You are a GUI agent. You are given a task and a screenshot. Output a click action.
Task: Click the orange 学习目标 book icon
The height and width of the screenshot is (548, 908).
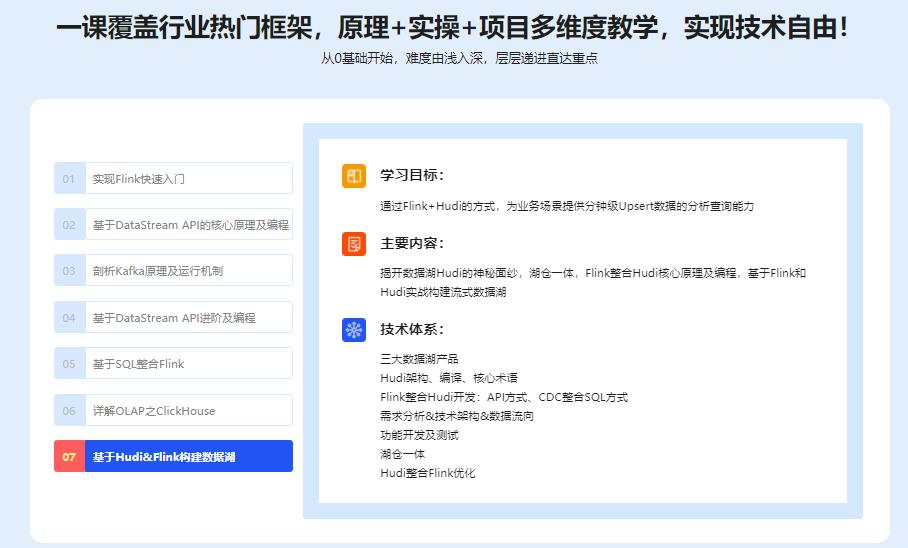point(353,176)
